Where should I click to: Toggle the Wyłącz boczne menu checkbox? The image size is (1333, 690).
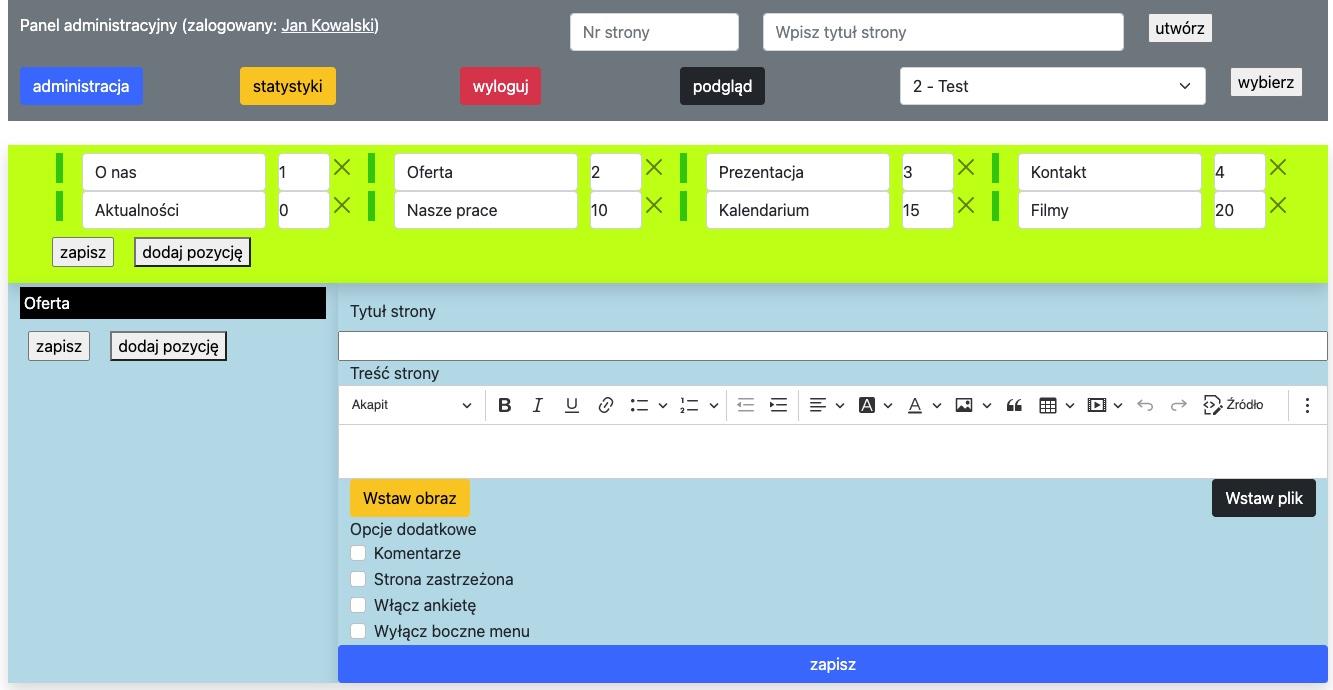click(358, 631)
